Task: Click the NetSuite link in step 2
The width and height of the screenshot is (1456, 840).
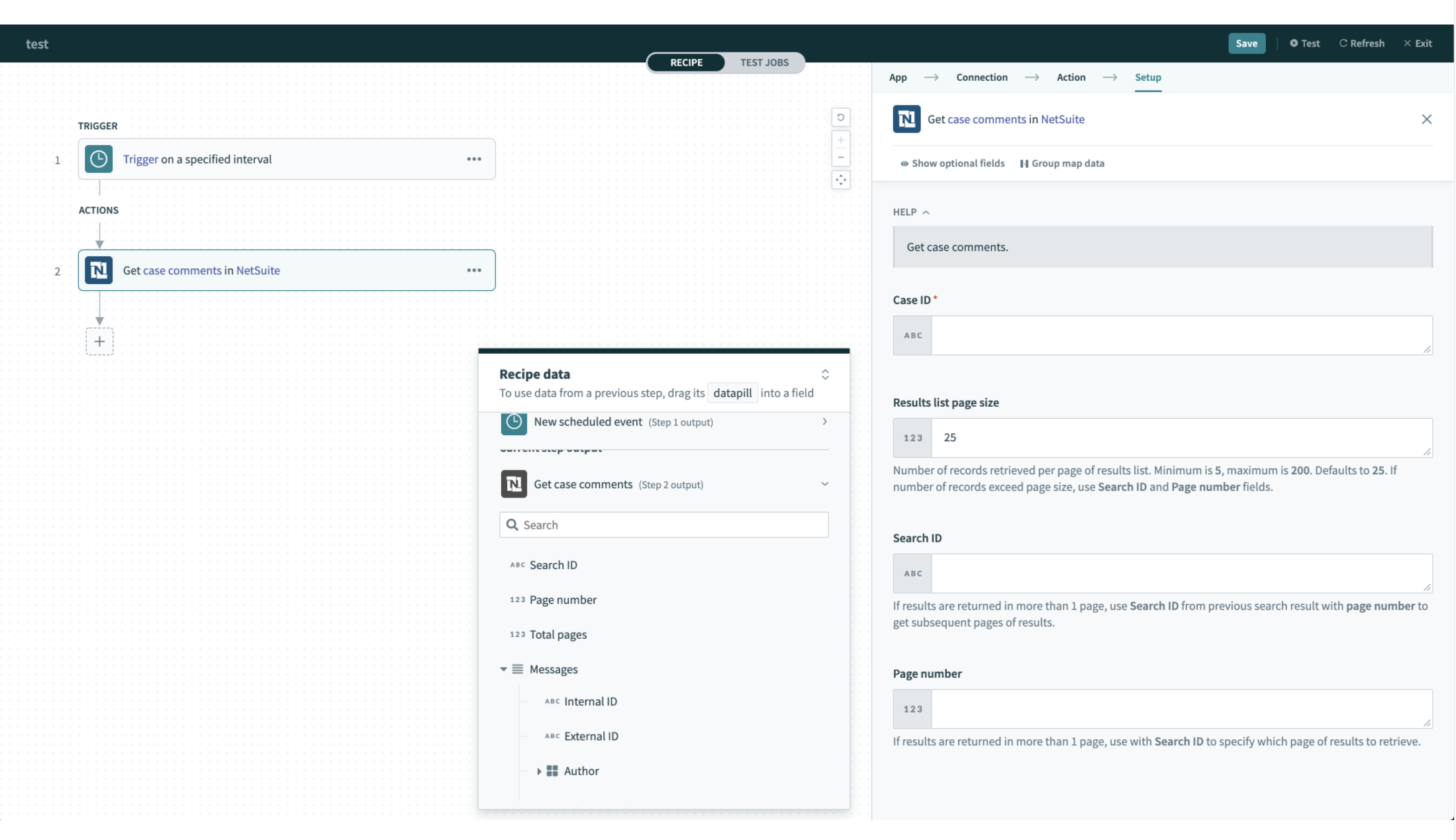Action: pos(258,270)
